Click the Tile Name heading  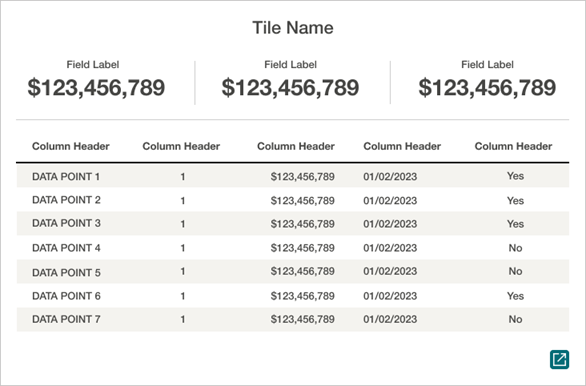pyautogui.click(x=293, y=28)
